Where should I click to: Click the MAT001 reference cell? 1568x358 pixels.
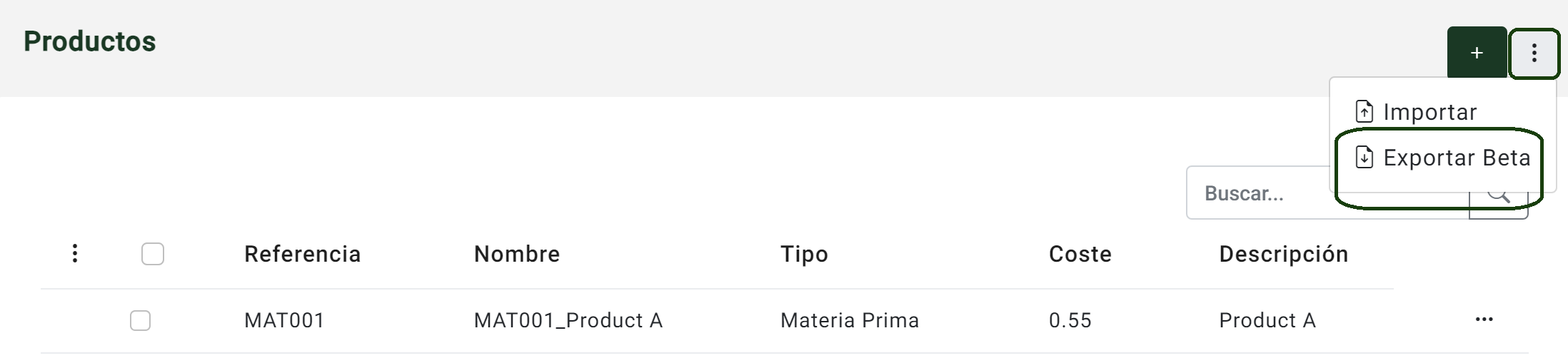click(284, 320)
